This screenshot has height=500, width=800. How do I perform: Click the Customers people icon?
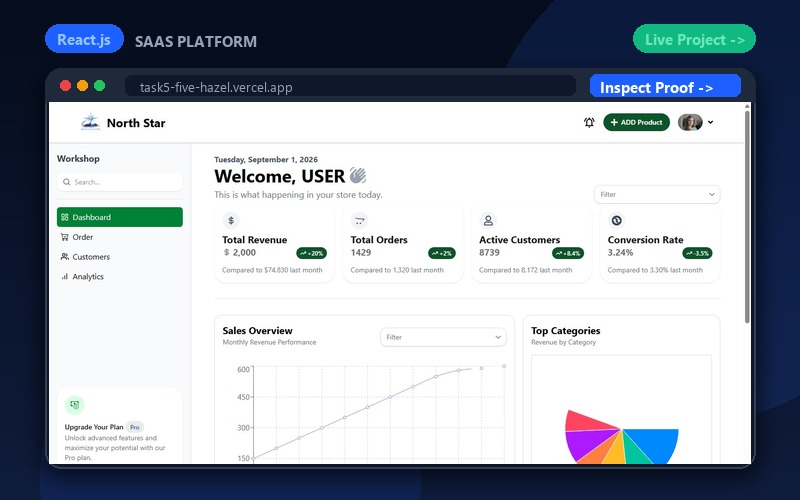click(65, 257)
